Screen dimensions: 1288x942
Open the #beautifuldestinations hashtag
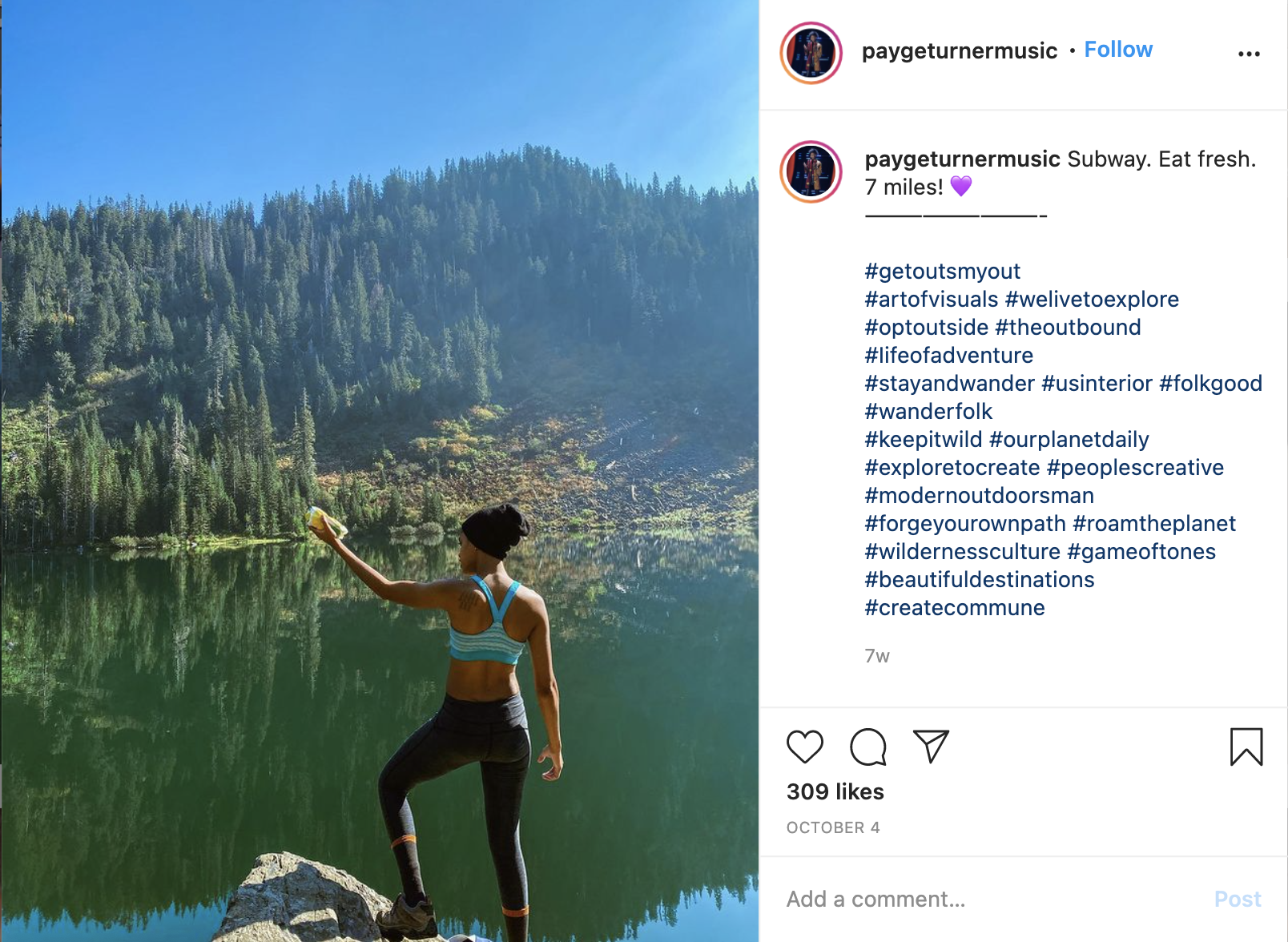pyautogui.click(x=979, y=580)
